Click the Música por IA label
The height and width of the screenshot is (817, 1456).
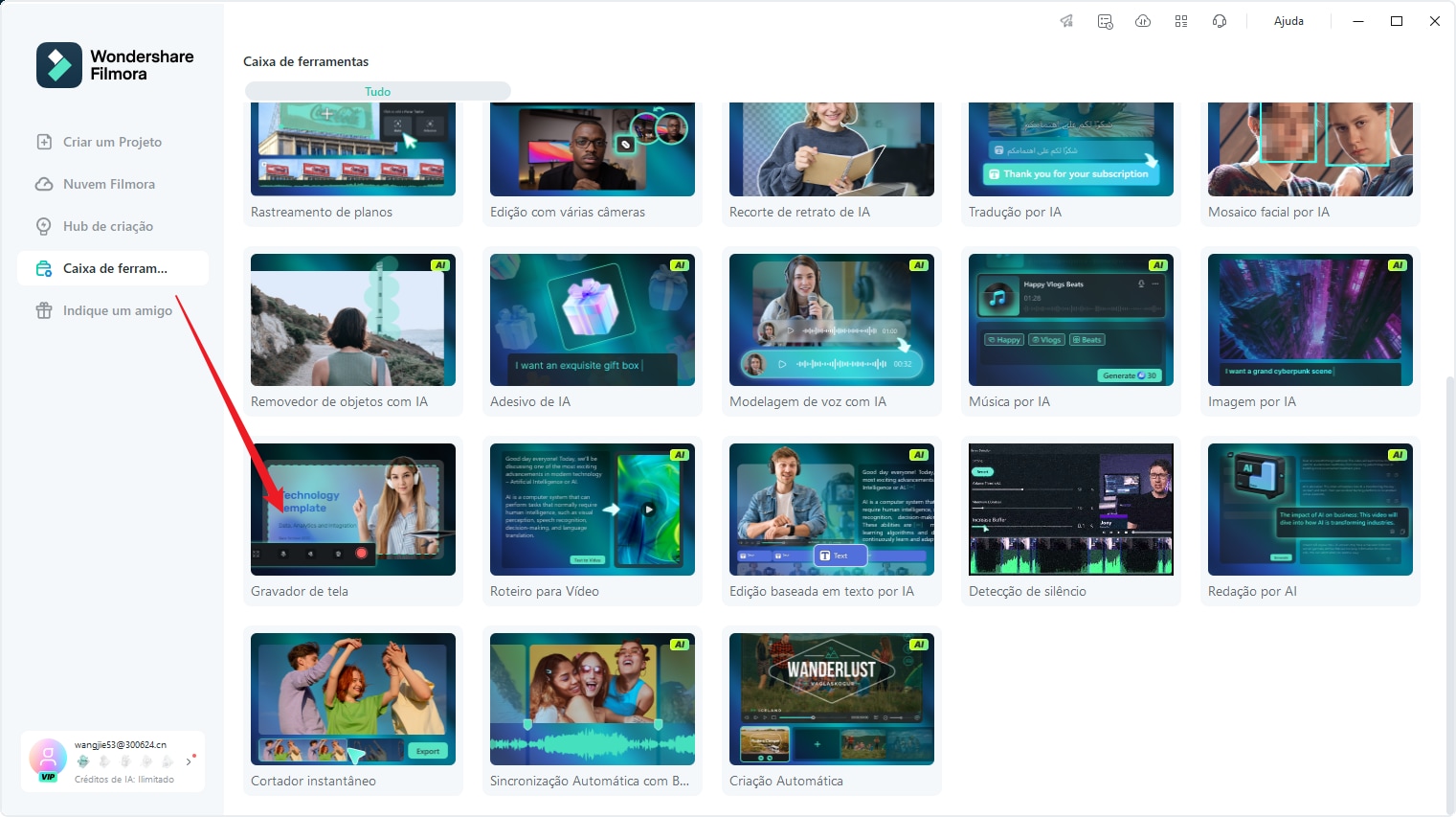pyautogui.click(x=1009, y=401)
